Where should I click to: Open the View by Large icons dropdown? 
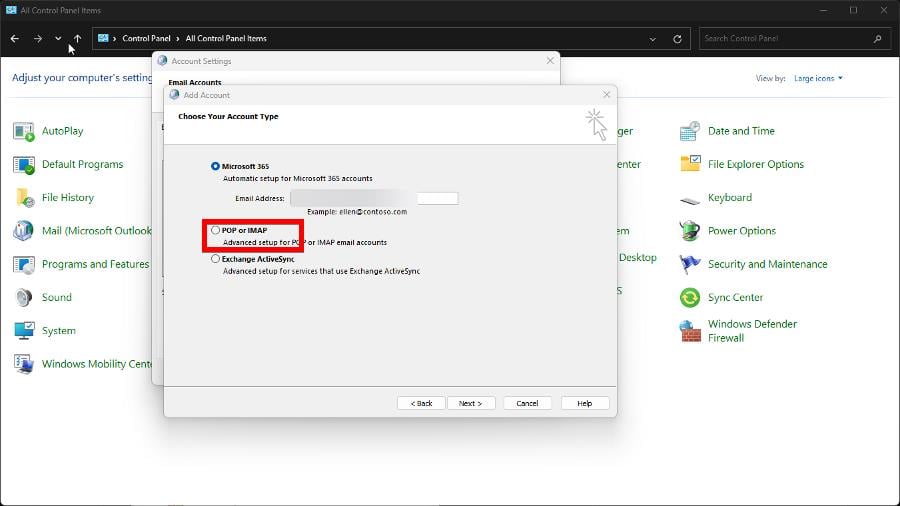(818, 78)
